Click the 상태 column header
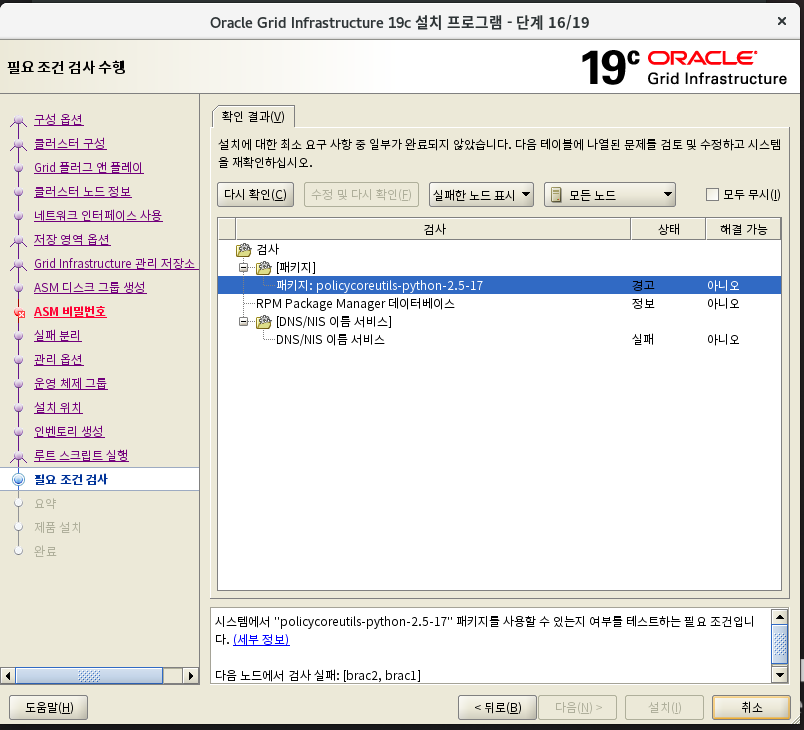 click(669, 229)
